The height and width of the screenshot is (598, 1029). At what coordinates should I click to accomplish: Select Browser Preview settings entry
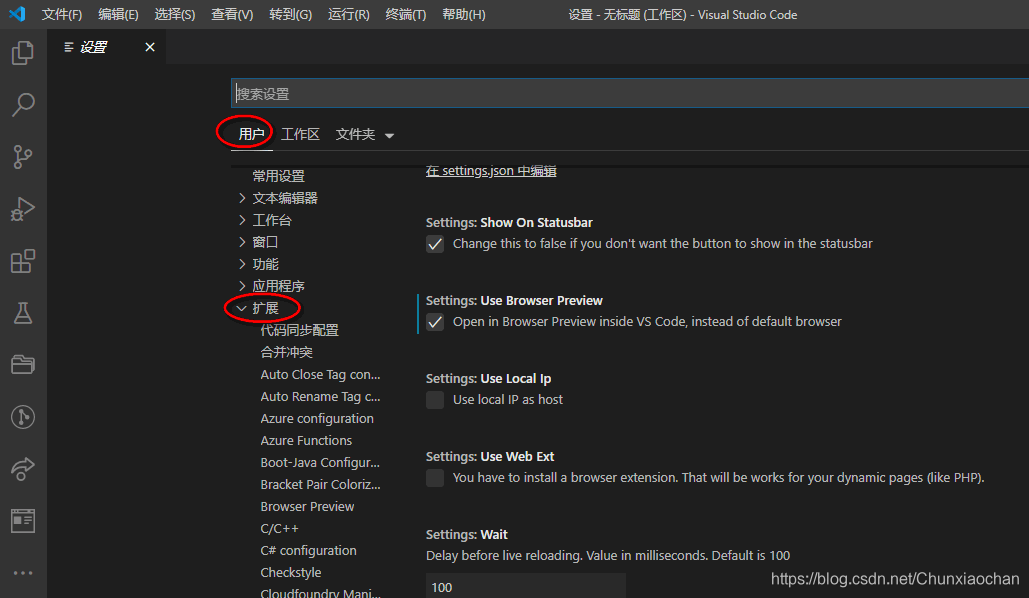307,507
